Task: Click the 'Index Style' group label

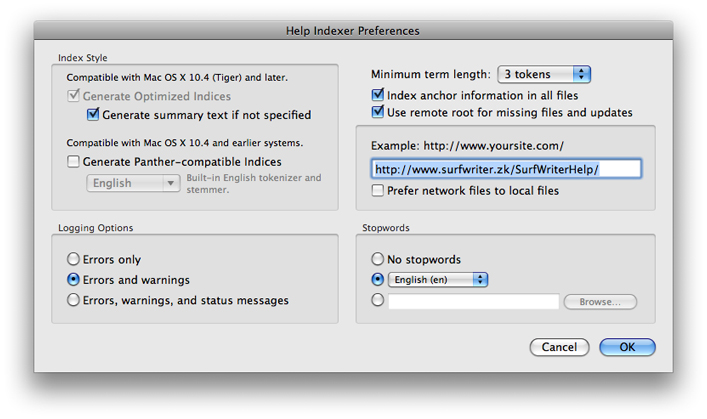Action: pyautogui.click(x=83, y=58)
